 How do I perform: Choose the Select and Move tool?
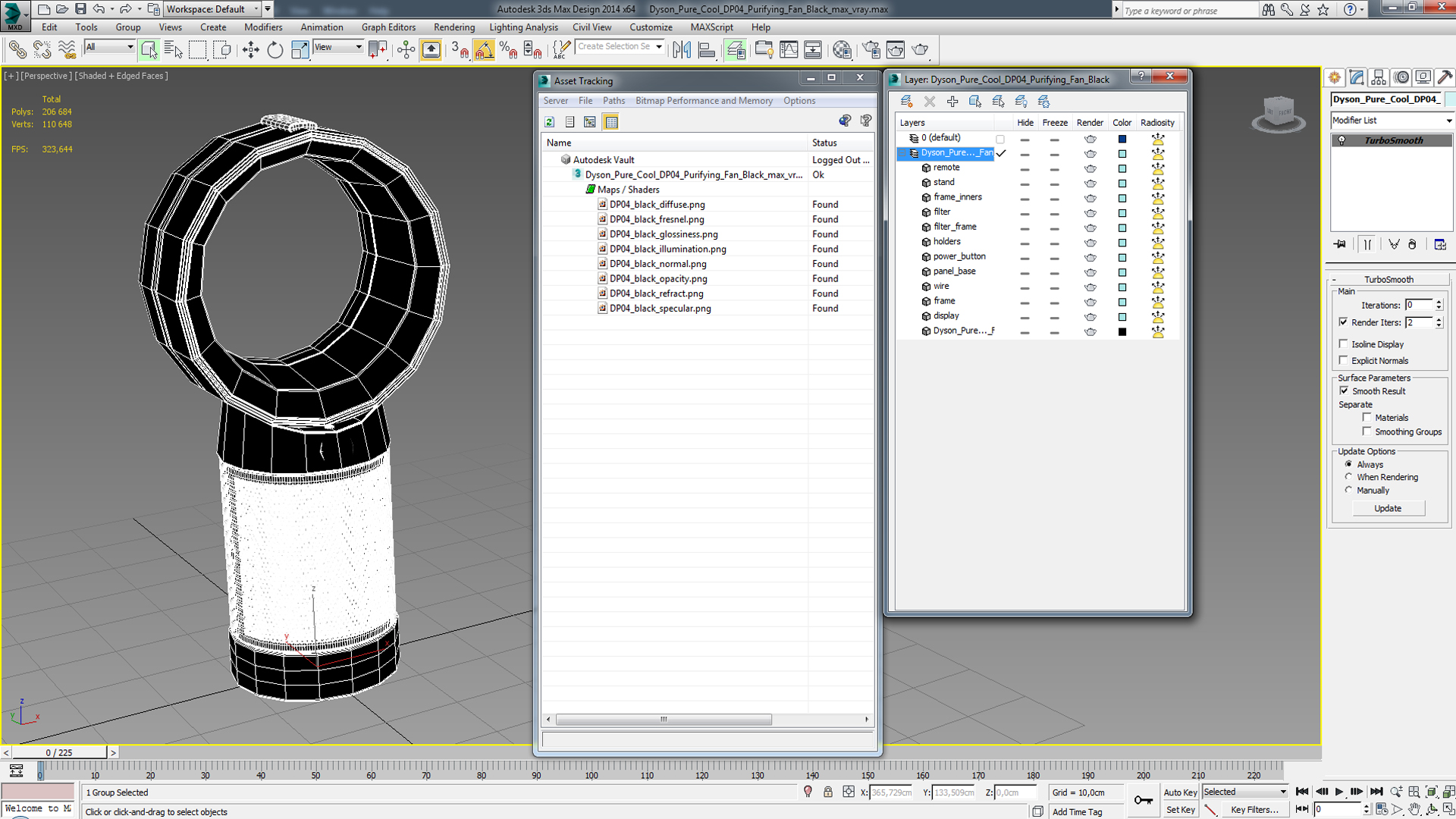click(x=250, y=50)
